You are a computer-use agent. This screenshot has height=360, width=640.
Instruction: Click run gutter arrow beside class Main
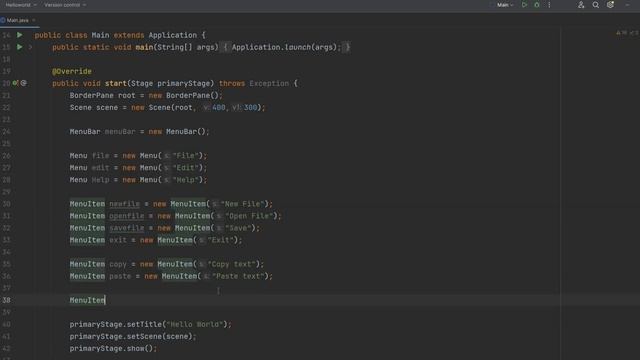[x=20, y=35]
